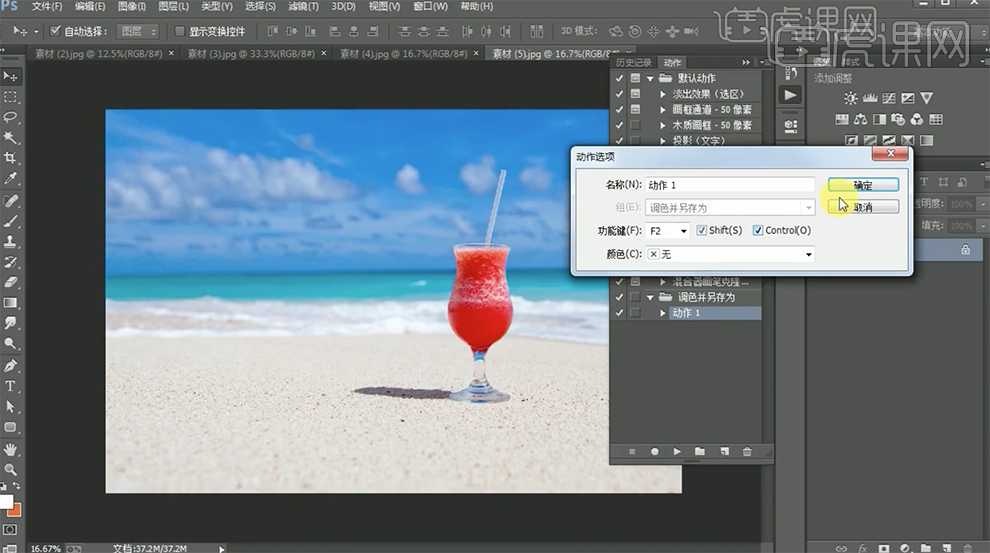Select the Horizontal Type tool
The image size is (990, 553).
[11, 386]
